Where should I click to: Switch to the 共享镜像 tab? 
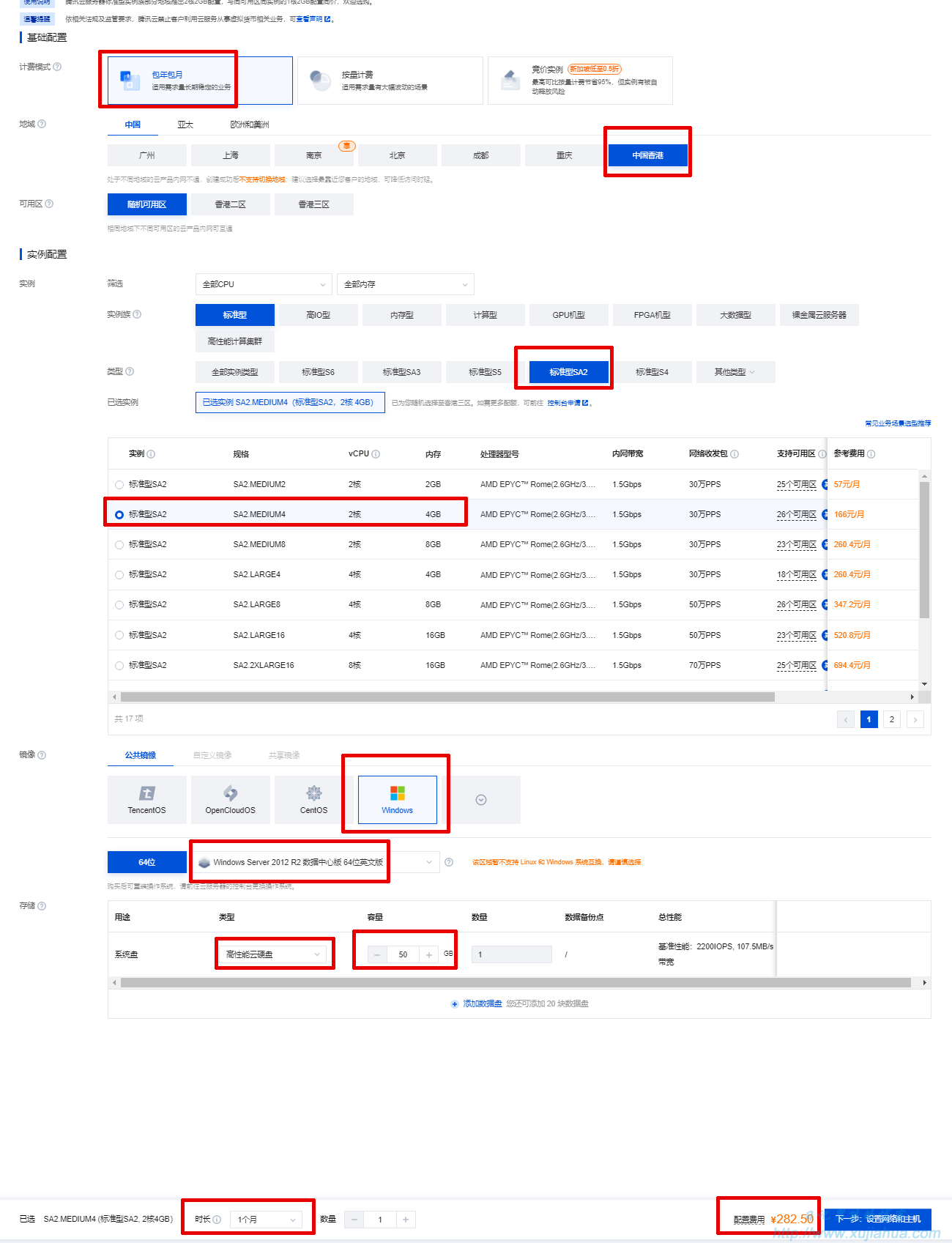point(284,755)
